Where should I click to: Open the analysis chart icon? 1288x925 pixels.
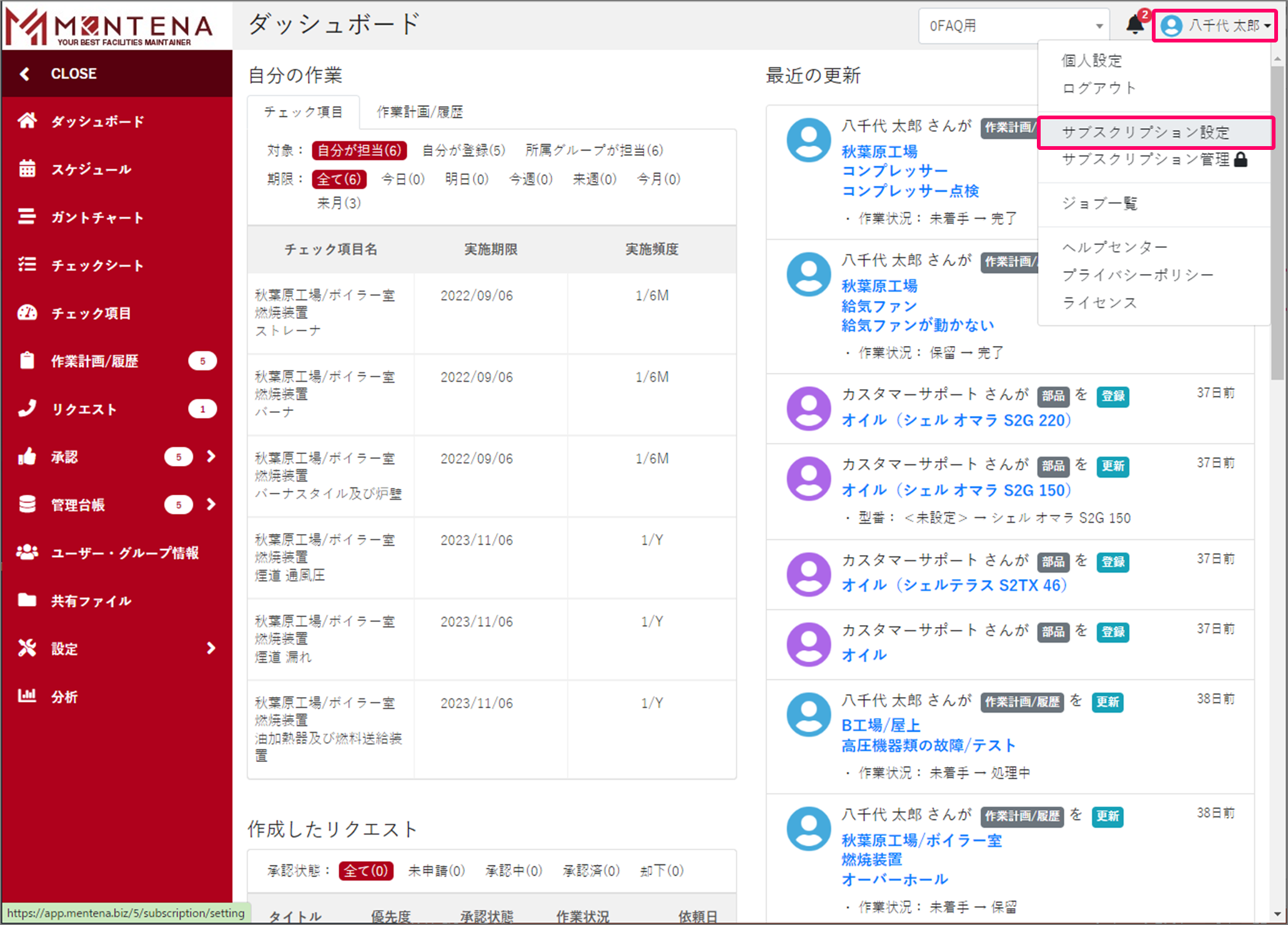pyautogui.click(x=27, y=696)
